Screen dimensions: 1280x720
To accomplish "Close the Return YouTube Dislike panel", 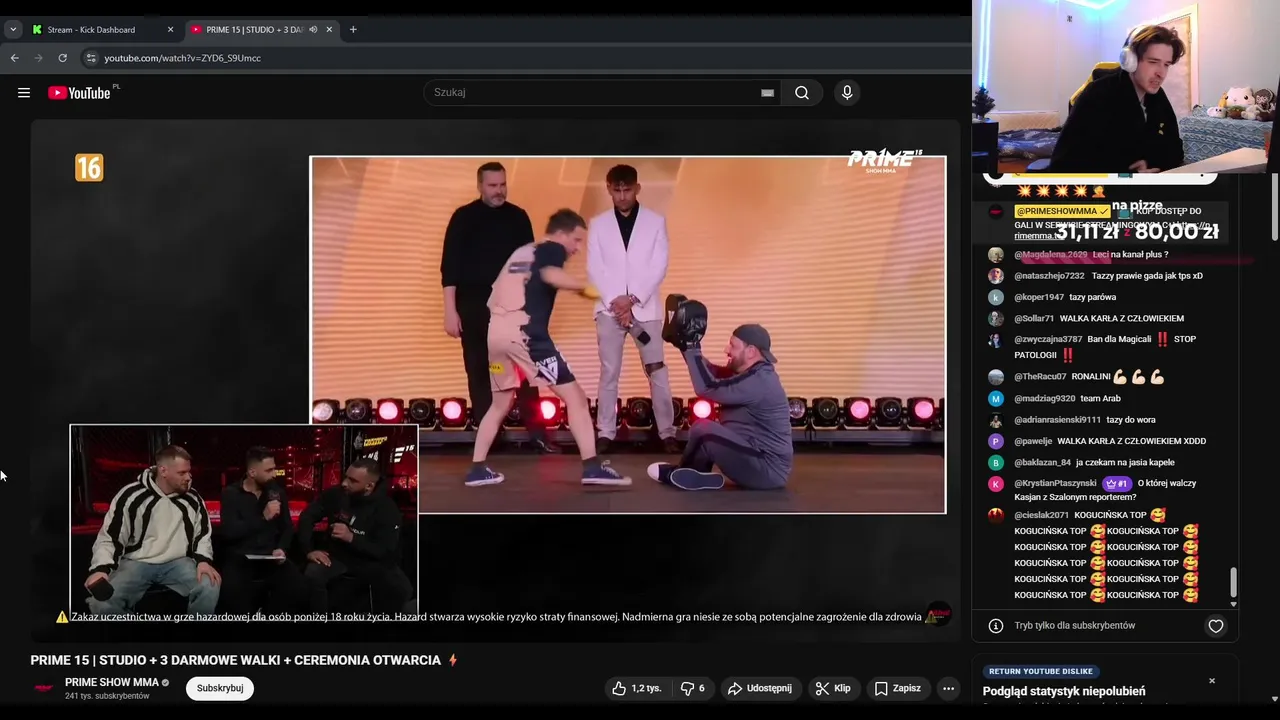I will coord(1212,681).
